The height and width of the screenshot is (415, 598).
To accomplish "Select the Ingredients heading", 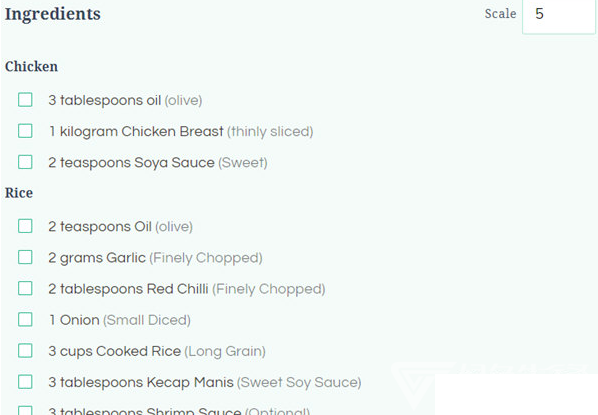I will (x=53, y=14).
